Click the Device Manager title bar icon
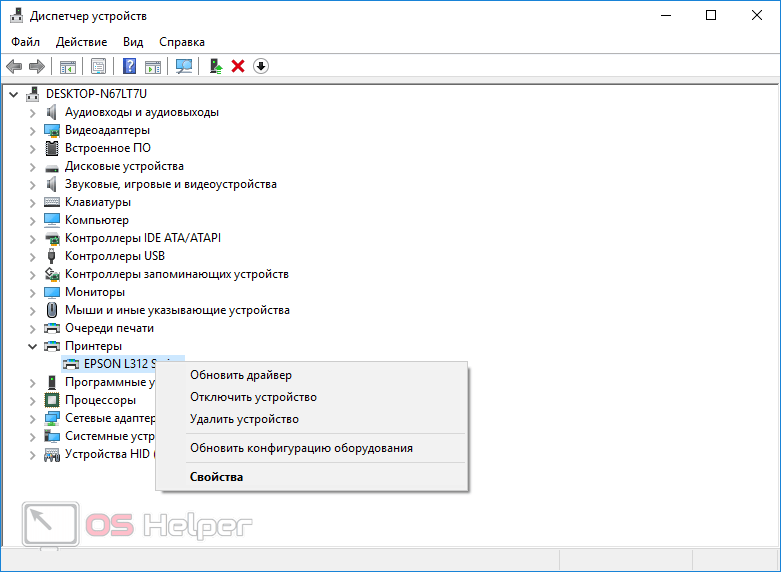The height and width of the screenshot is (572, 781). (x=16, y=15)
